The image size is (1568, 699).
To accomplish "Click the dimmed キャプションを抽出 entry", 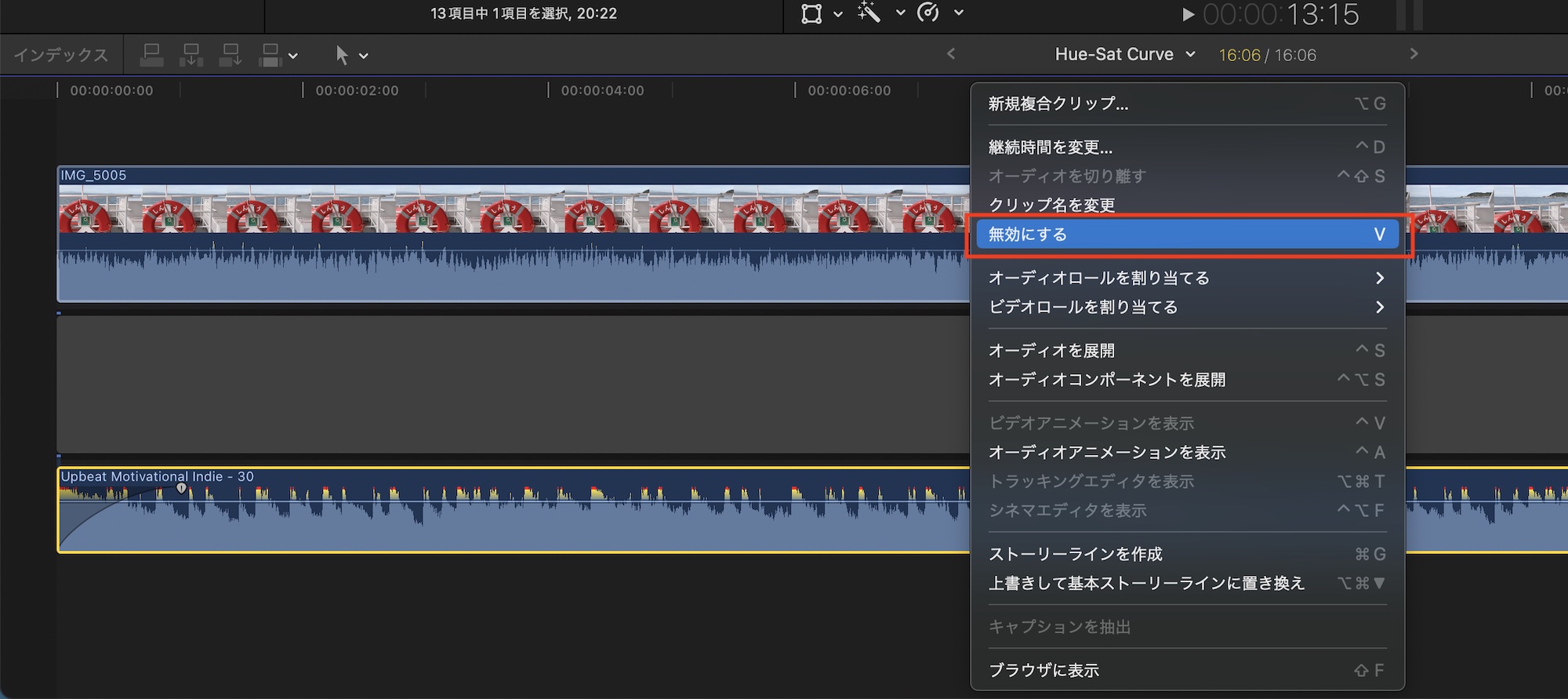I will coord(1187,627).
